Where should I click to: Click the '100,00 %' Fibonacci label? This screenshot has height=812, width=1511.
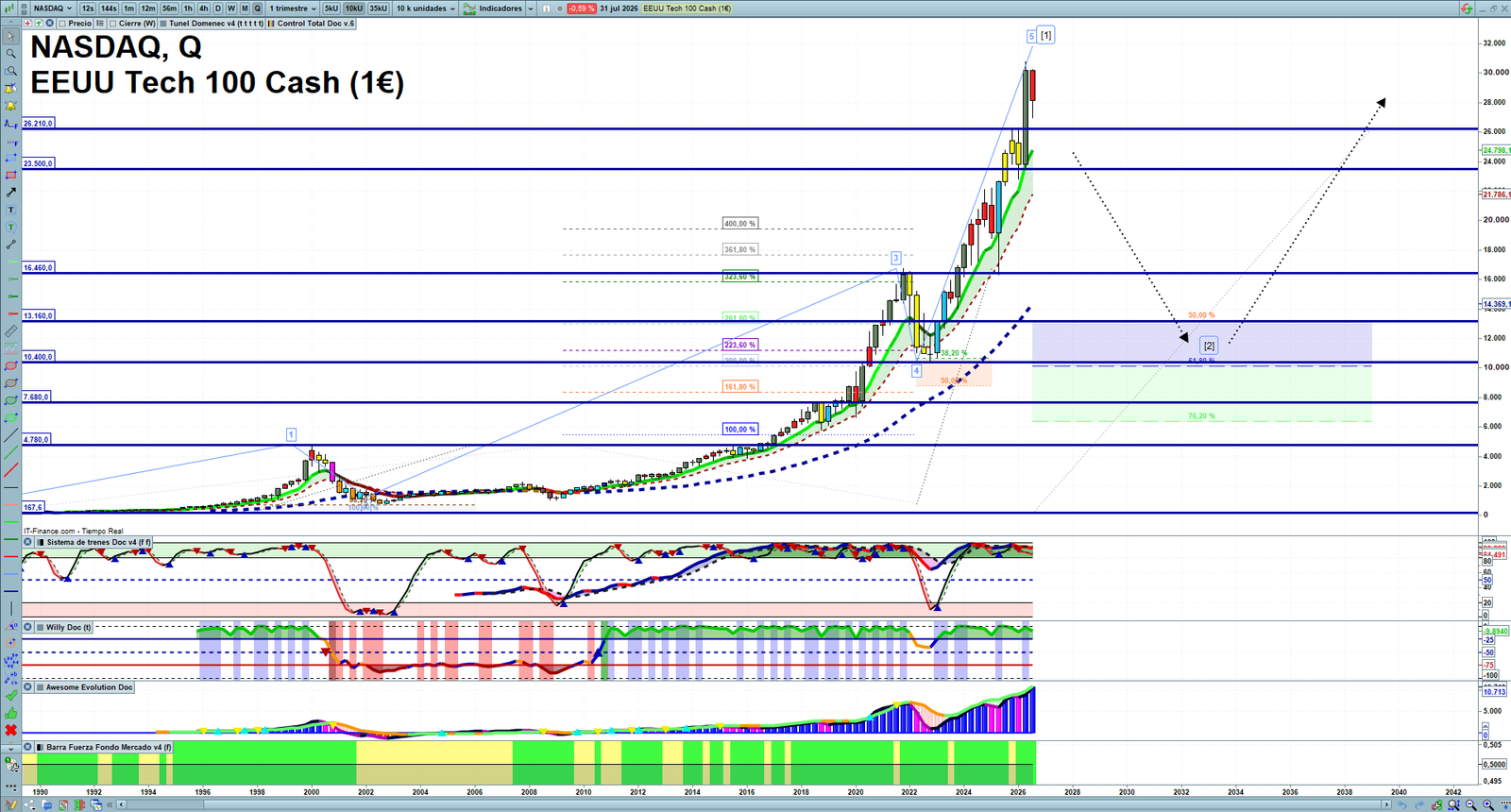(740, 430)
